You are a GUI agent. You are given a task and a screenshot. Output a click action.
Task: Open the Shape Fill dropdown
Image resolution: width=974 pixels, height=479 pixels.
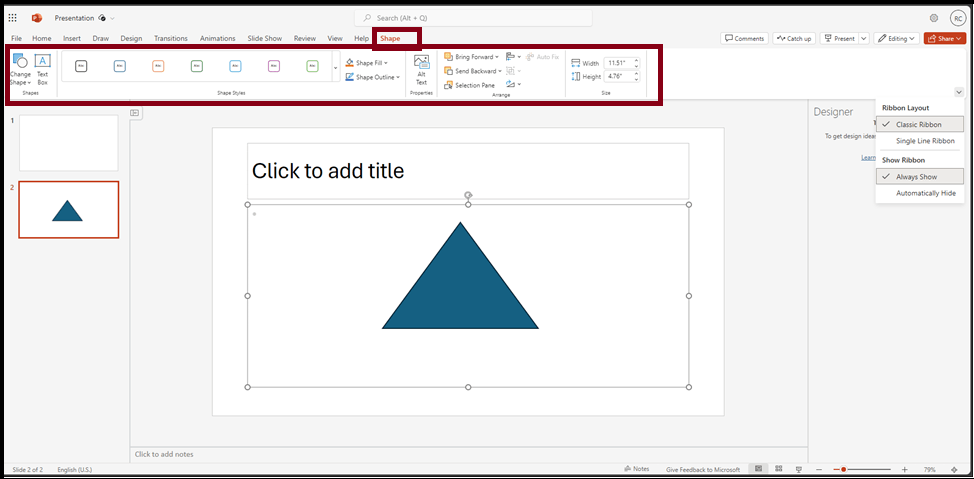point(366,63)
